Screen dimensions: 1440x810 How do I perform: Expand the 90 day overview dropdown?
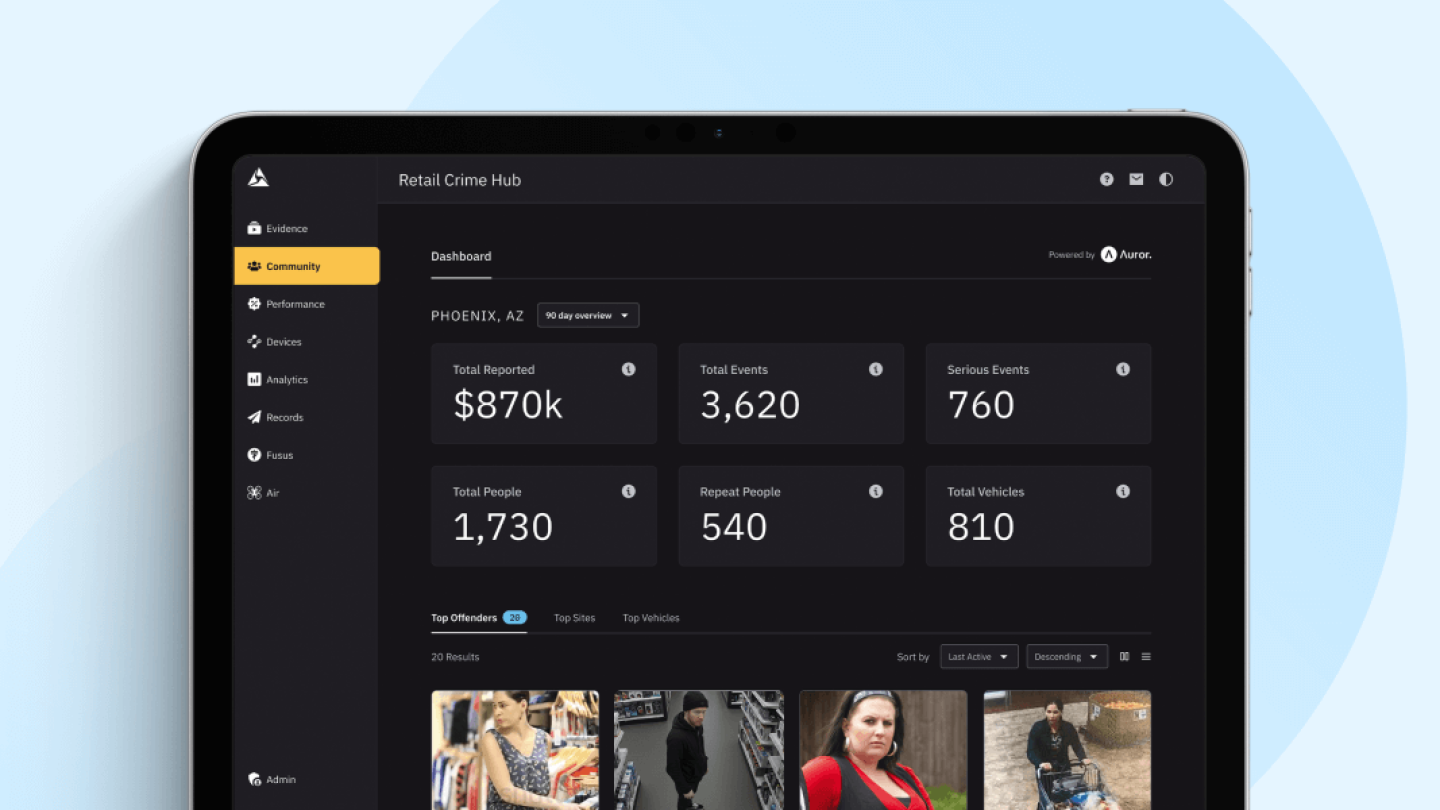tap(588, 316)
